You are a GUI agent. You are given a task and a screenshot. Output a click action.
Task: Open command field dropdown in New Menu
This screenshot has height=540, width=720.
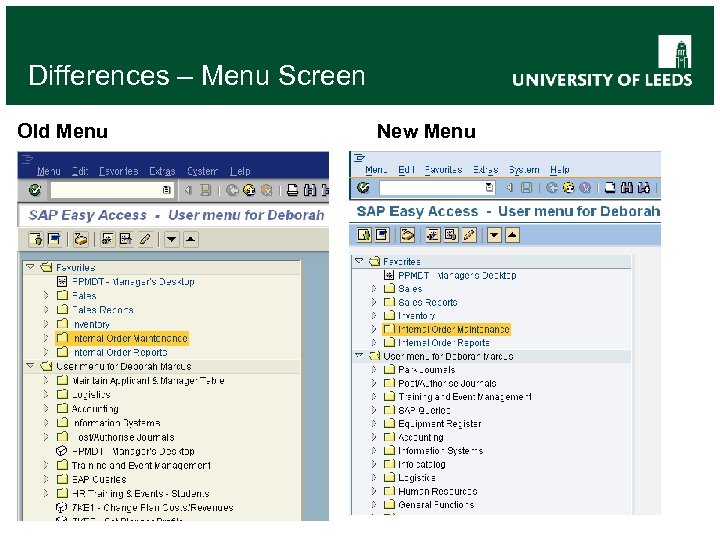click(x=489, y=187)
